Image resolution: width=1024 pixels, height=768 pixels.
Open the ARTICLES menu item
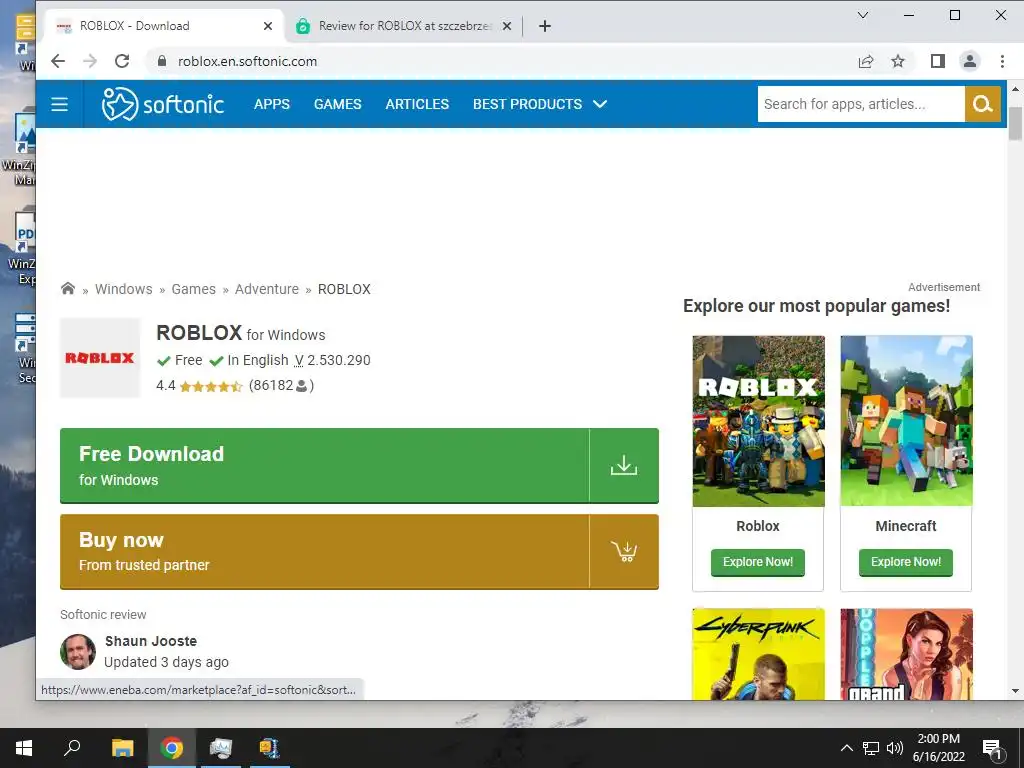pos(417,104)
